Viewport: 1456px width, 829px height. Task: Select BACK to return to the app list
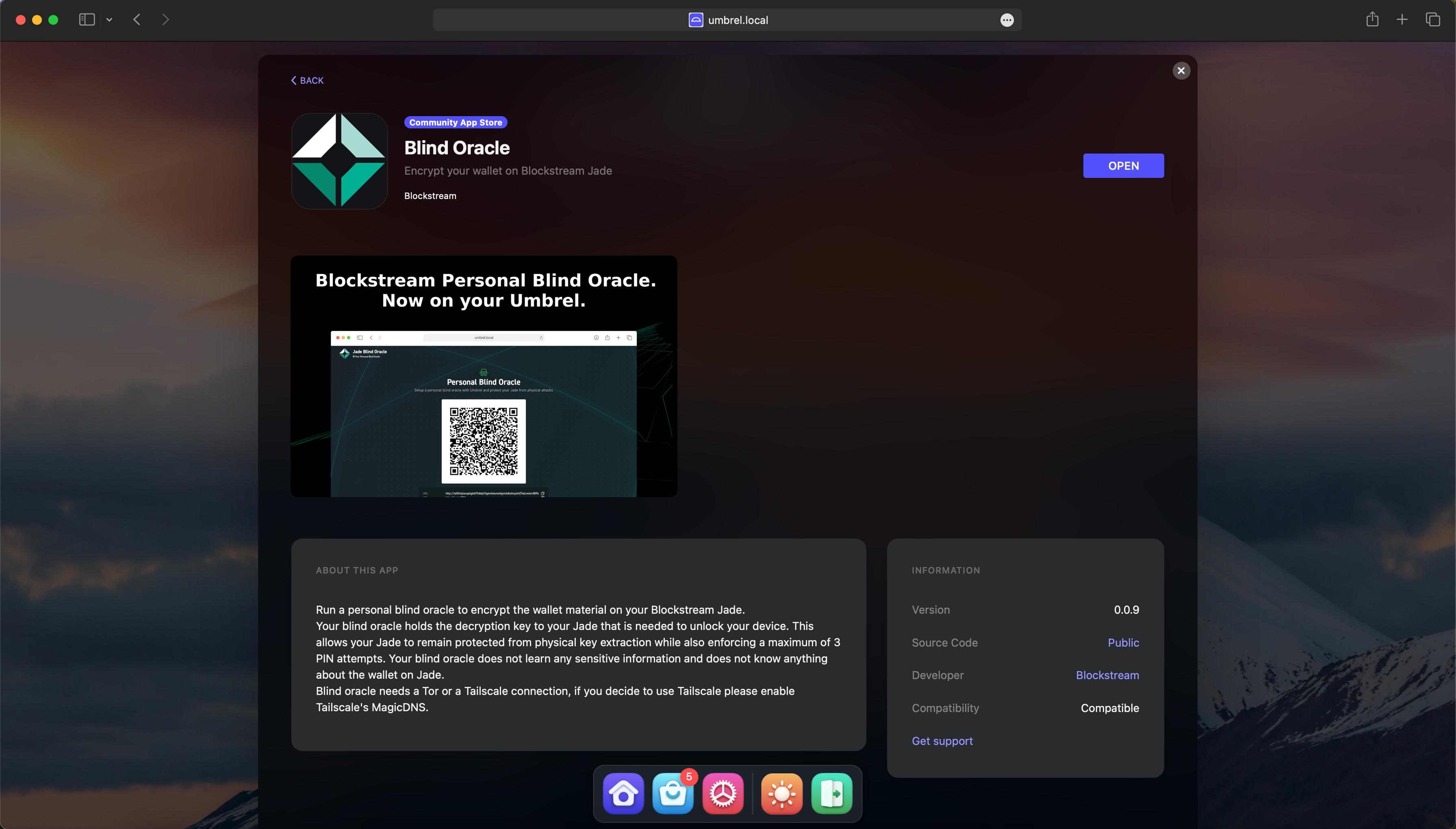pyautogui.click(x=307, y=80)
